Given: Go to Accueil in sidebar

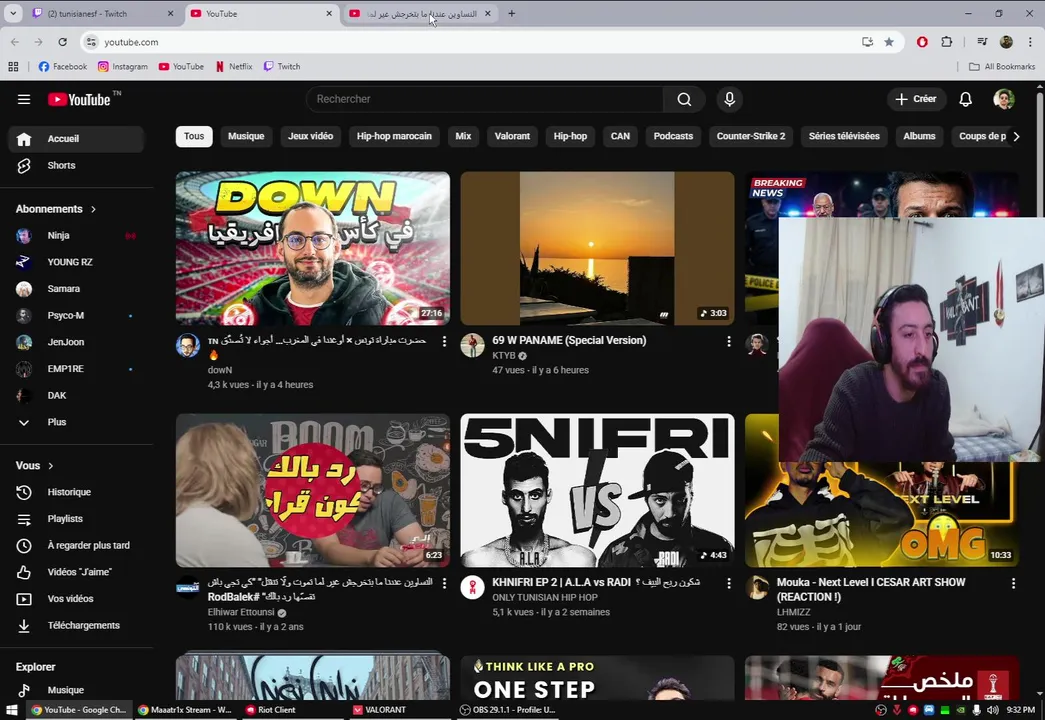Looking at the screenshot, I should (x=77, y=139).
